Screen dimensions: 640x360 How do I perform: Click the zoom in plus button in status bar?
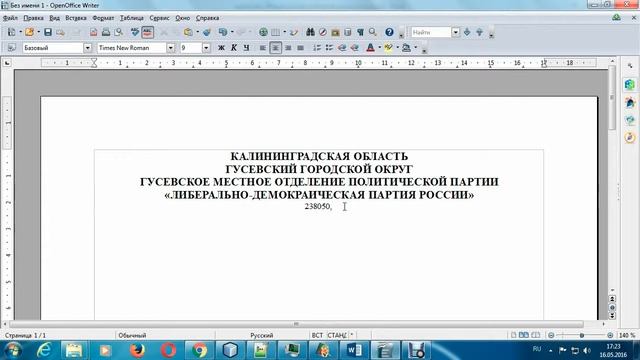pos(610,335)
